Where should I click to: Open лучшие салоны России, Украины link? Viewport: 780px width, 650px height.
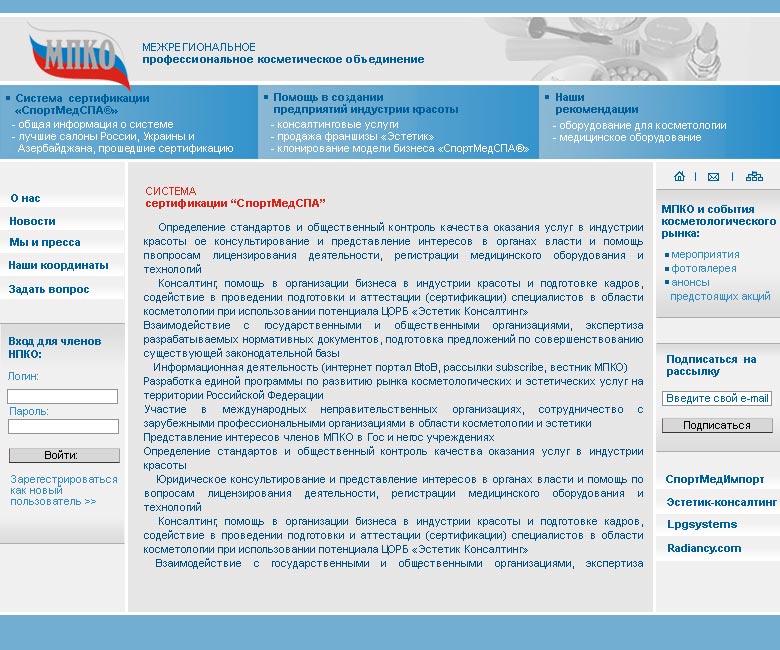(x=122, y=142)
